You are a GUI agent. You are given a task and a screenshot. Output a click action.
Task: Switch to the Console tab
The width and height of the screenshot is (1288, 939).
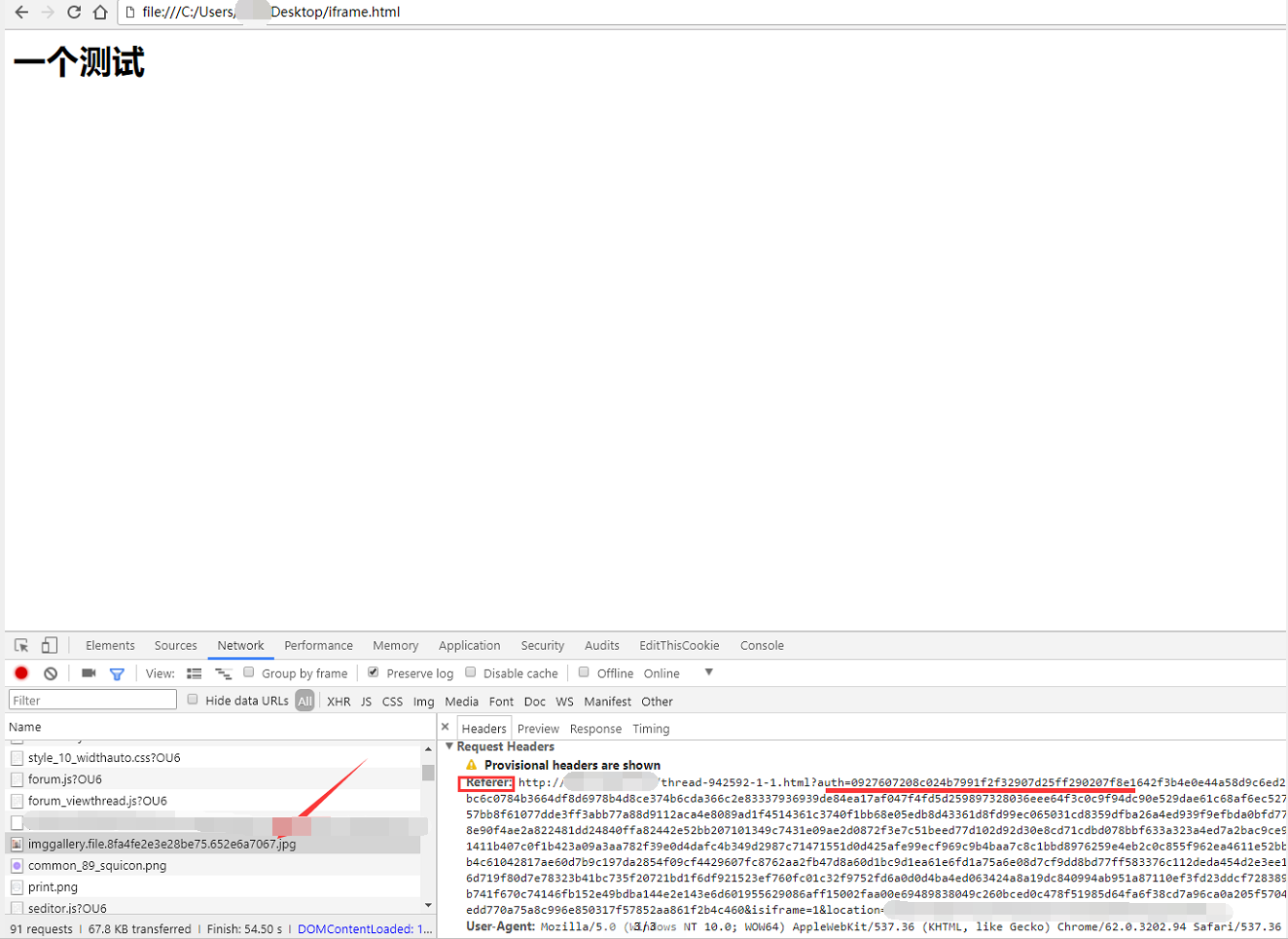762,645
